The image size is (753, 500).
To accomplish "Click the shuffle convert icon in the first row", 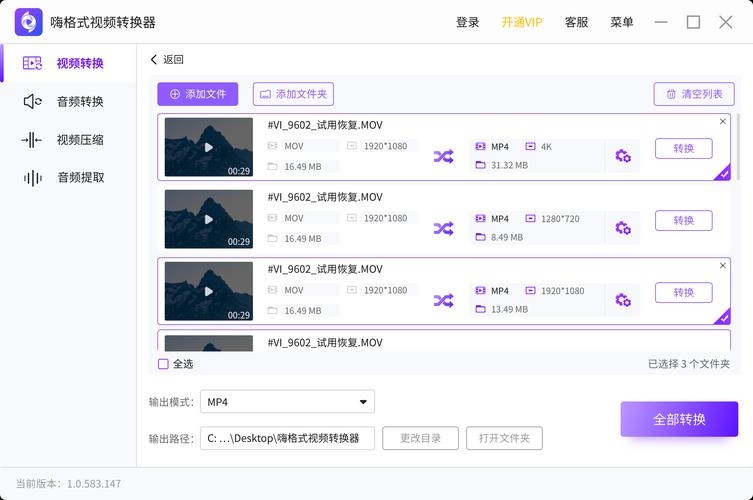I will pos(443,156).
